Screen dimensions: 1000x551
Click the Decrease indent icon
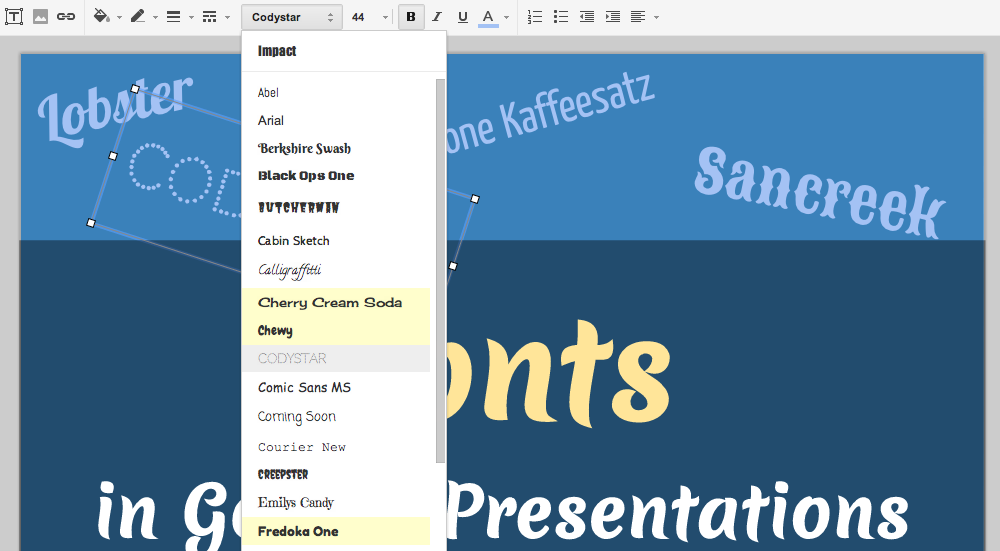click(x=587, y=17)
